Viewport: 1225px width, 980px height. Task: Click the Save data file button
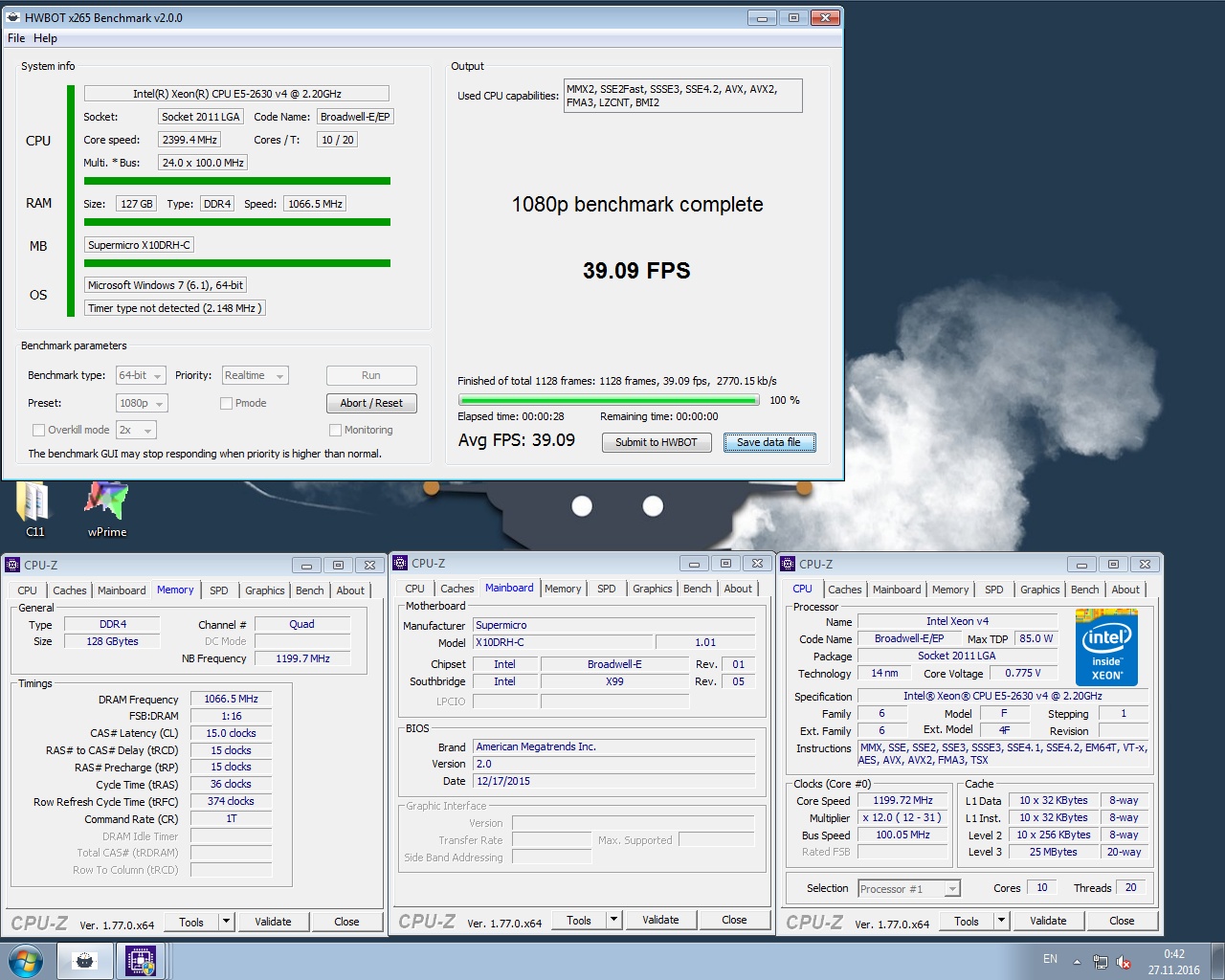(769, 442)
